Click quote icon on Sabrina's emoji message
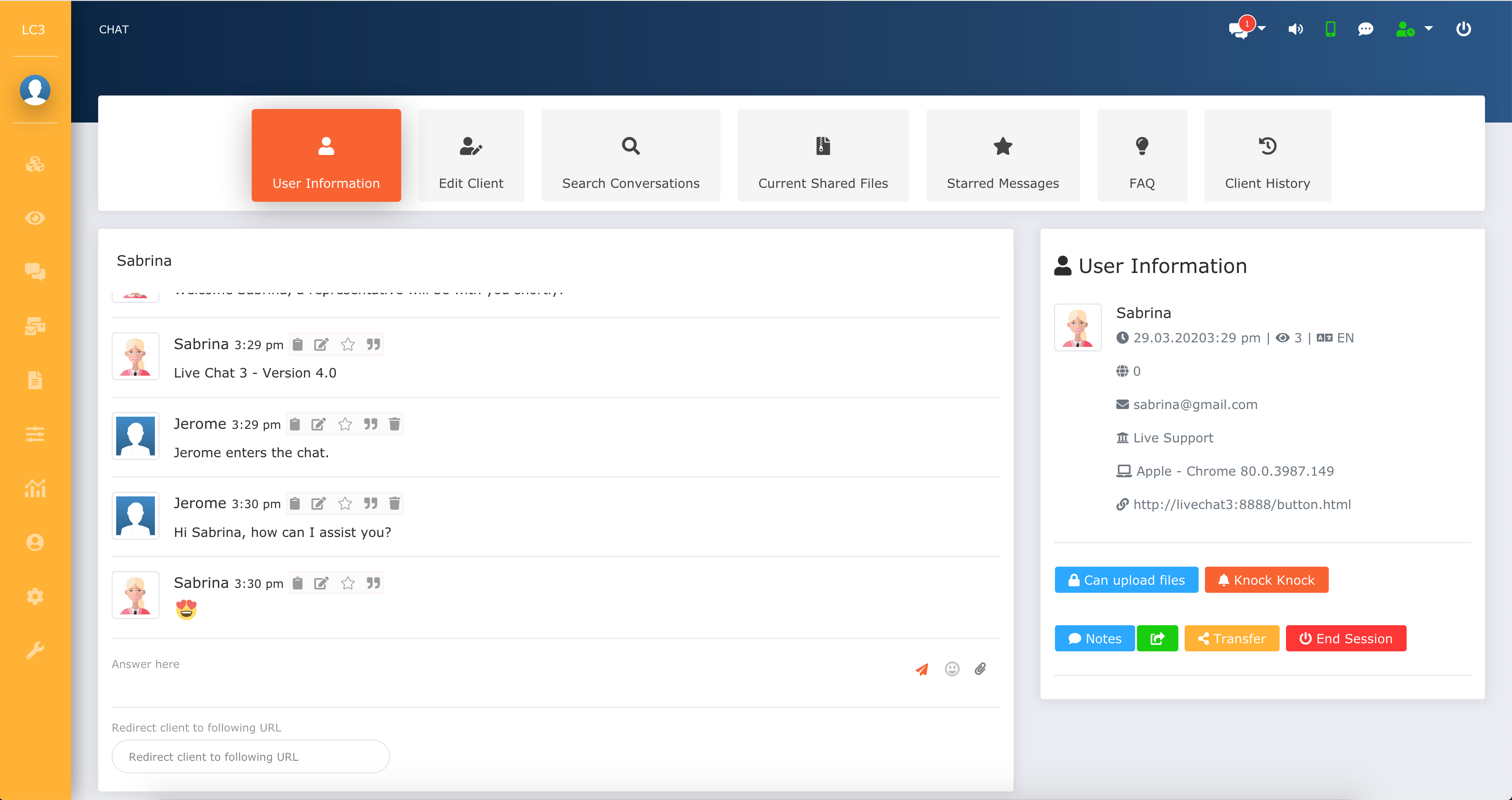Screen dimensions: 1512x800 point(373,583)
